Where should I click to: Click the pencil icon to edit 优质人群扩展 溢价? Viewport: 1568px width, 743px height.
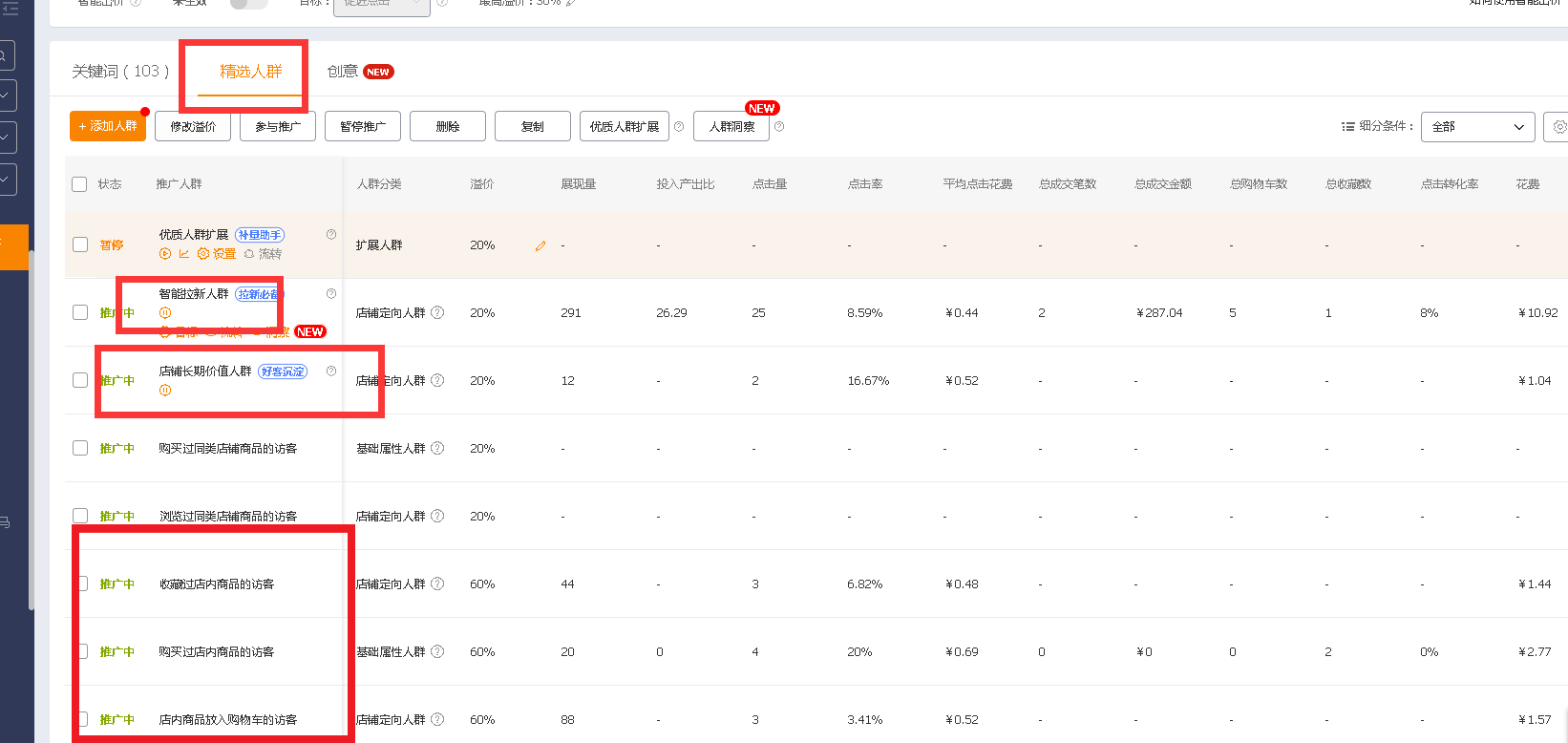click(540, 246)
